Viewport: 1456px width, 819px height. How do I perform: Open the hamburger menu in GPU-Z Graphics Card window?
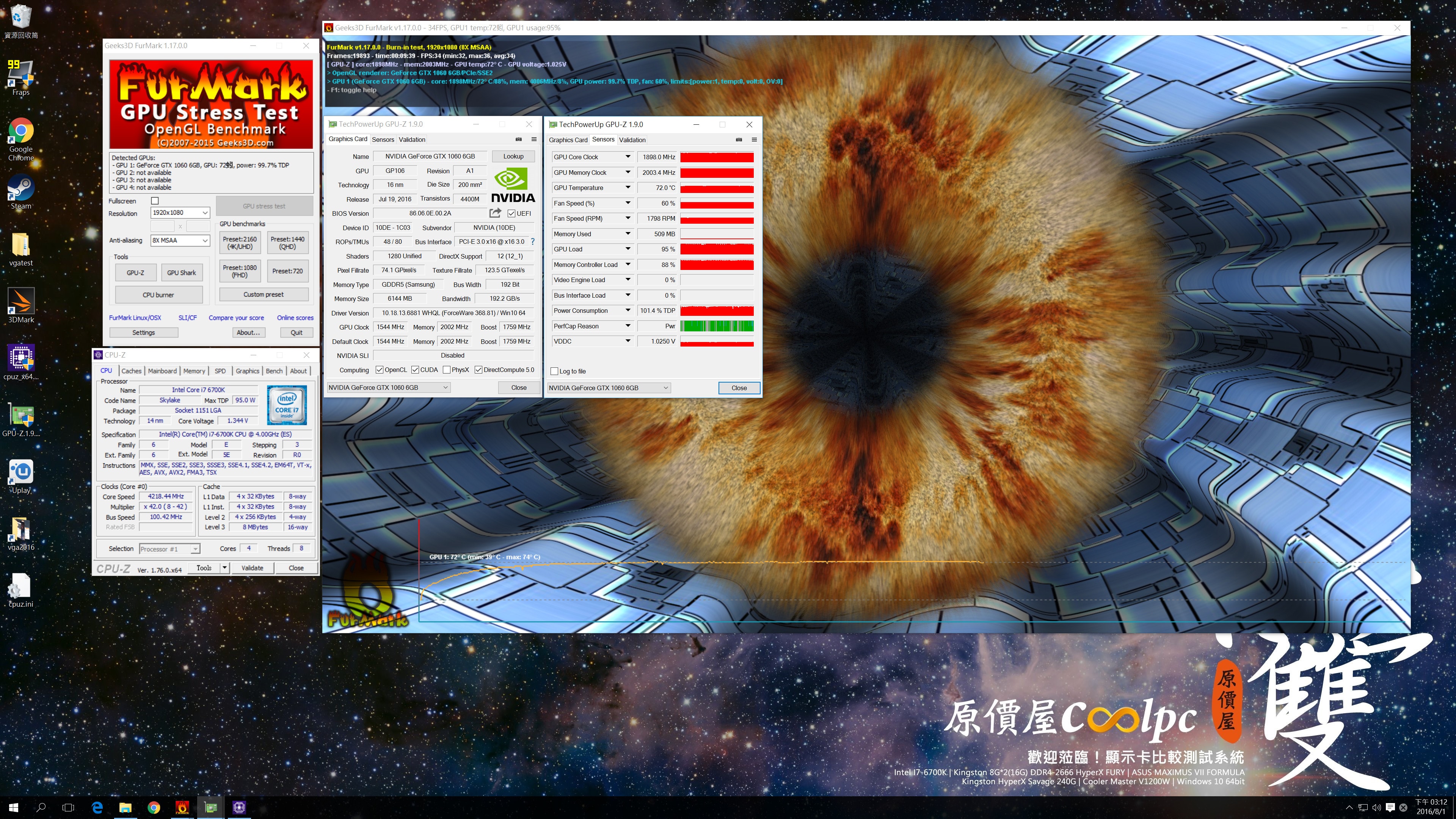533,139
